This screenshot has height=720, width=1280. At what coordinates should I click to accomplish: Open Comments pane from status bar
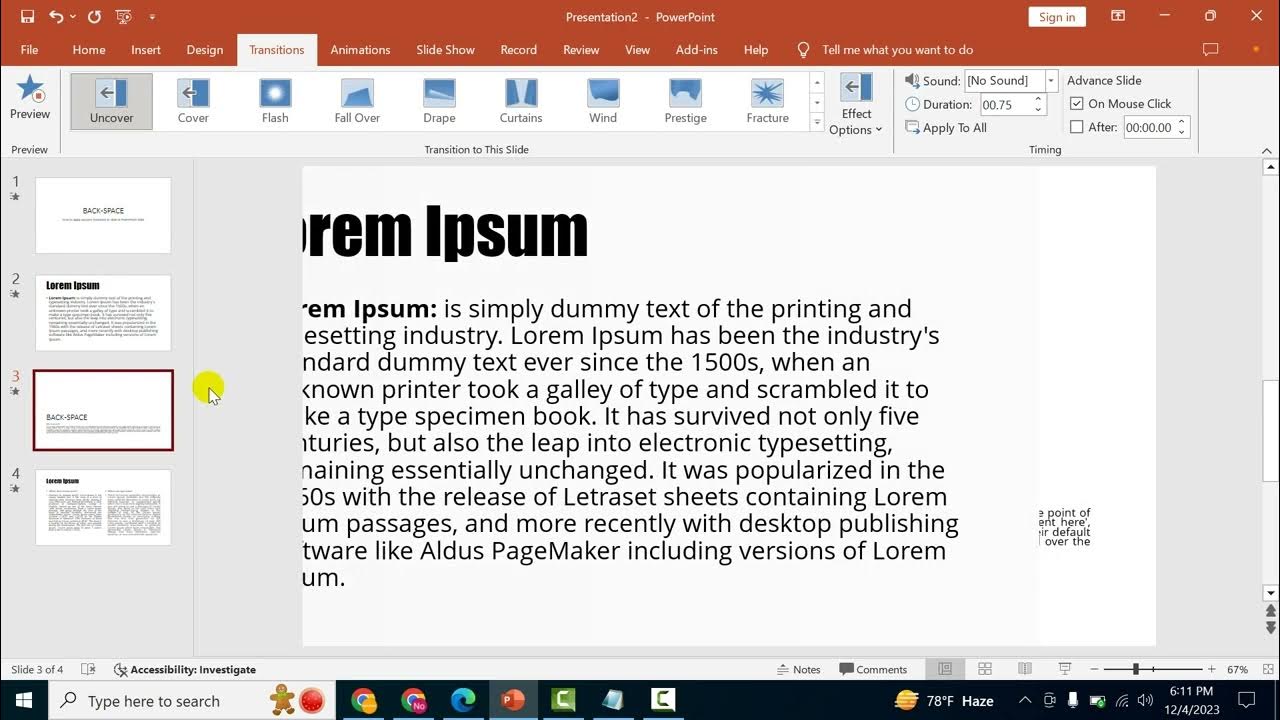pos(873,669)
